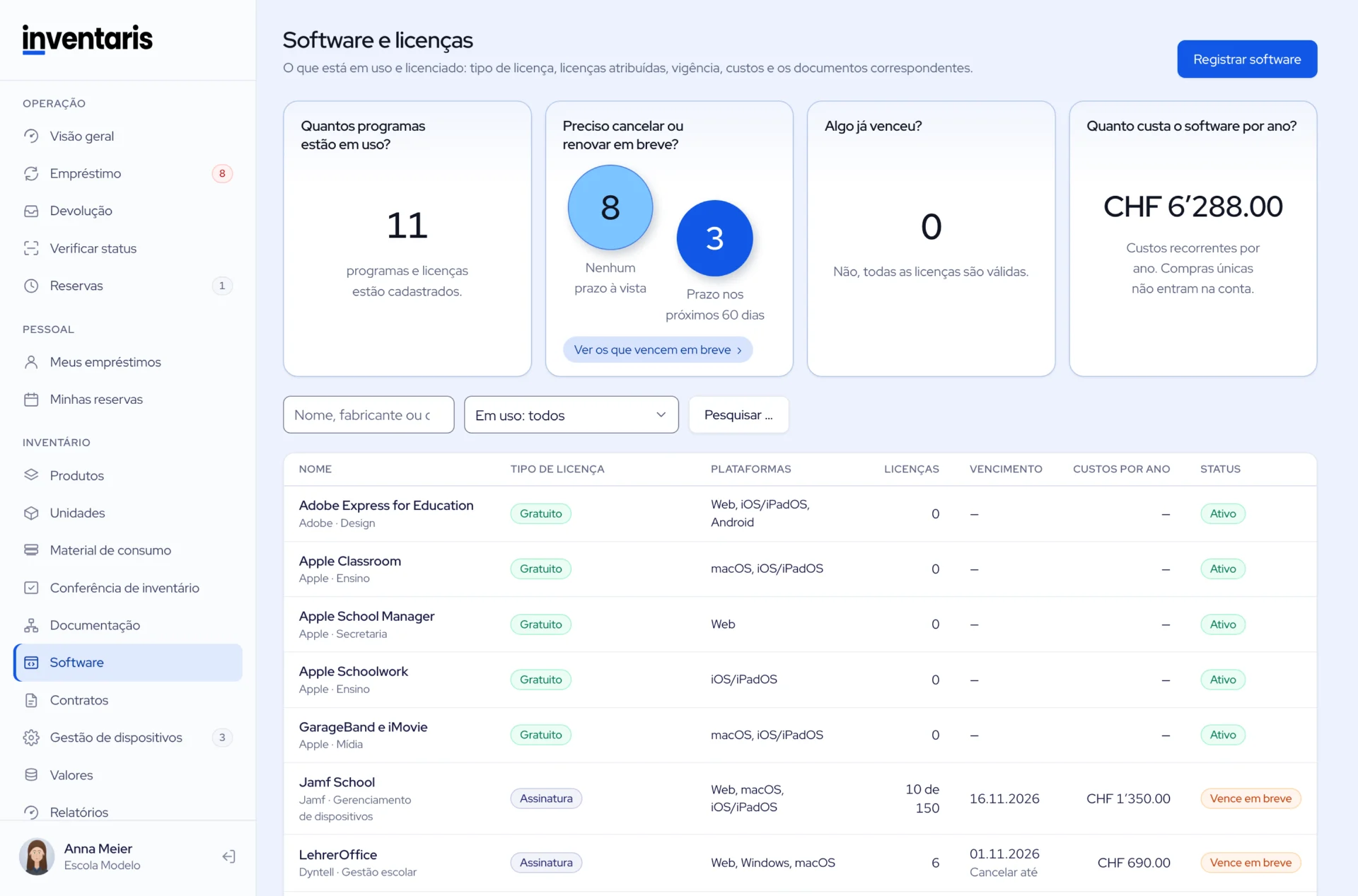The width and height of the screenshot is (1358, 896).
Task: Click the Visão geral sidebar icon
Action: point(31,136)
